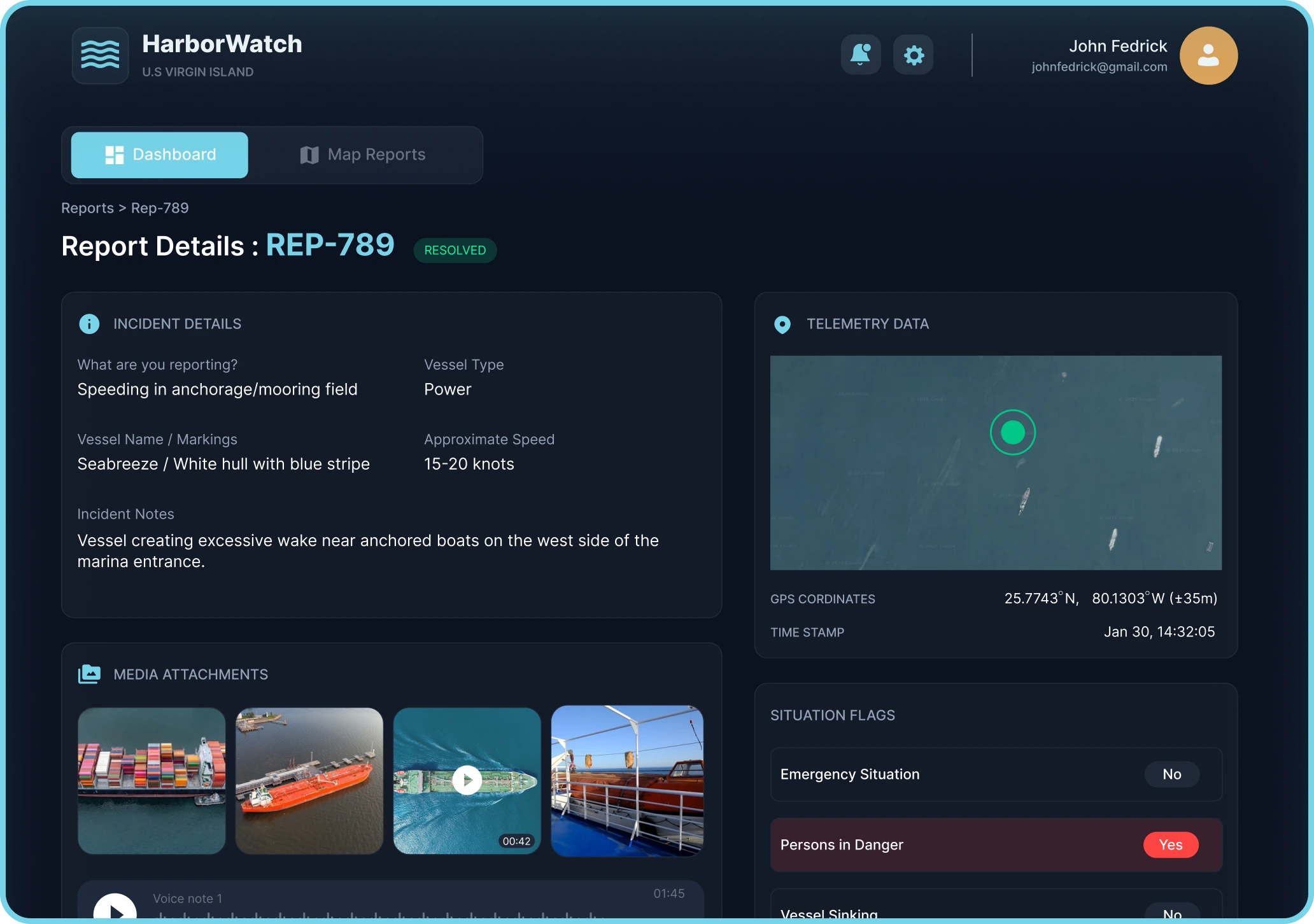This screenshot has width=1314, height=924.
Task: Click the Rep-789 breadcrumb item
Action: tap(160, 208)
